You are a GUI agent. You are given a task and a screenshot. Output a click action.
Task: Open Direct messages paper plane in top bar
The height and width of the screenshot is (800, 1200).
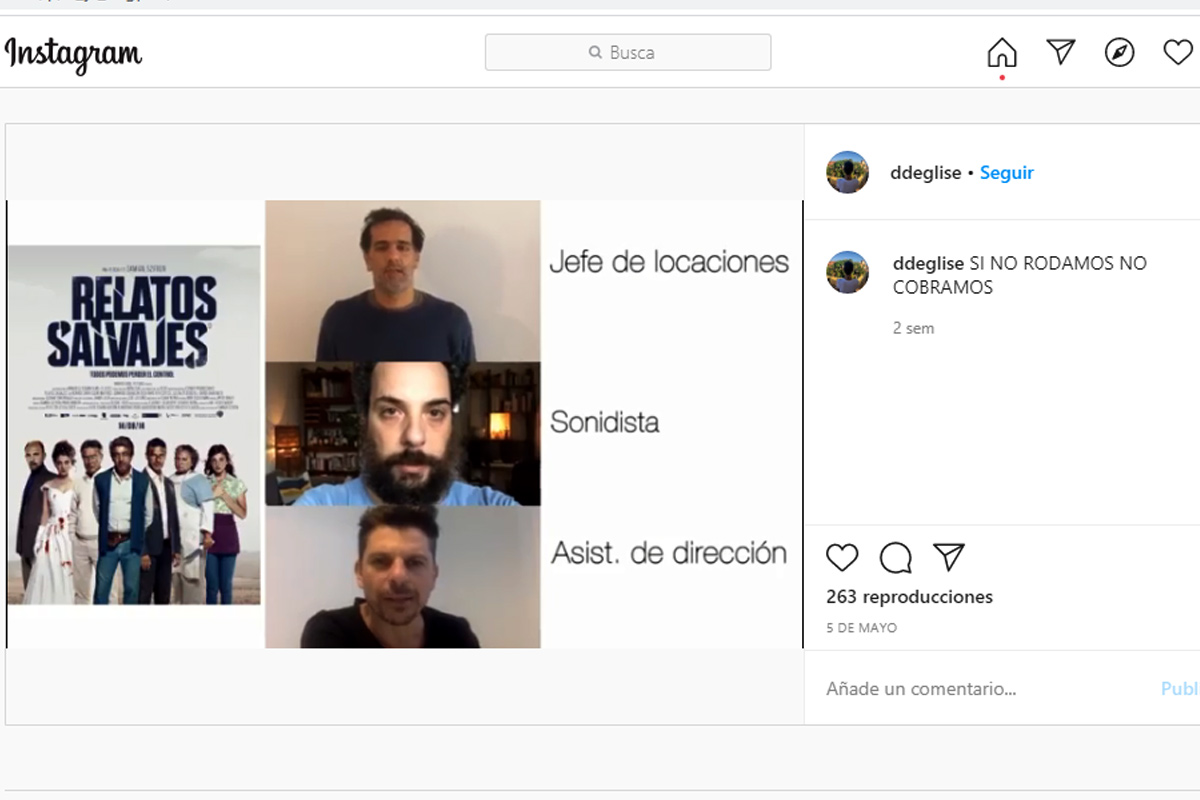[1060, 52]
